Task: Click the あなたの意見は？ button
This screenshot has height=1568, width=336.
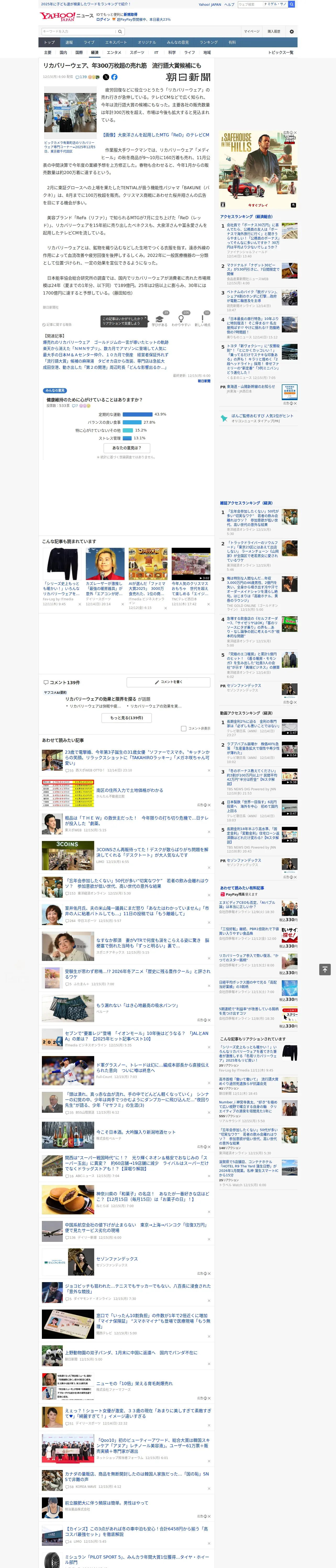Action: 127,447
